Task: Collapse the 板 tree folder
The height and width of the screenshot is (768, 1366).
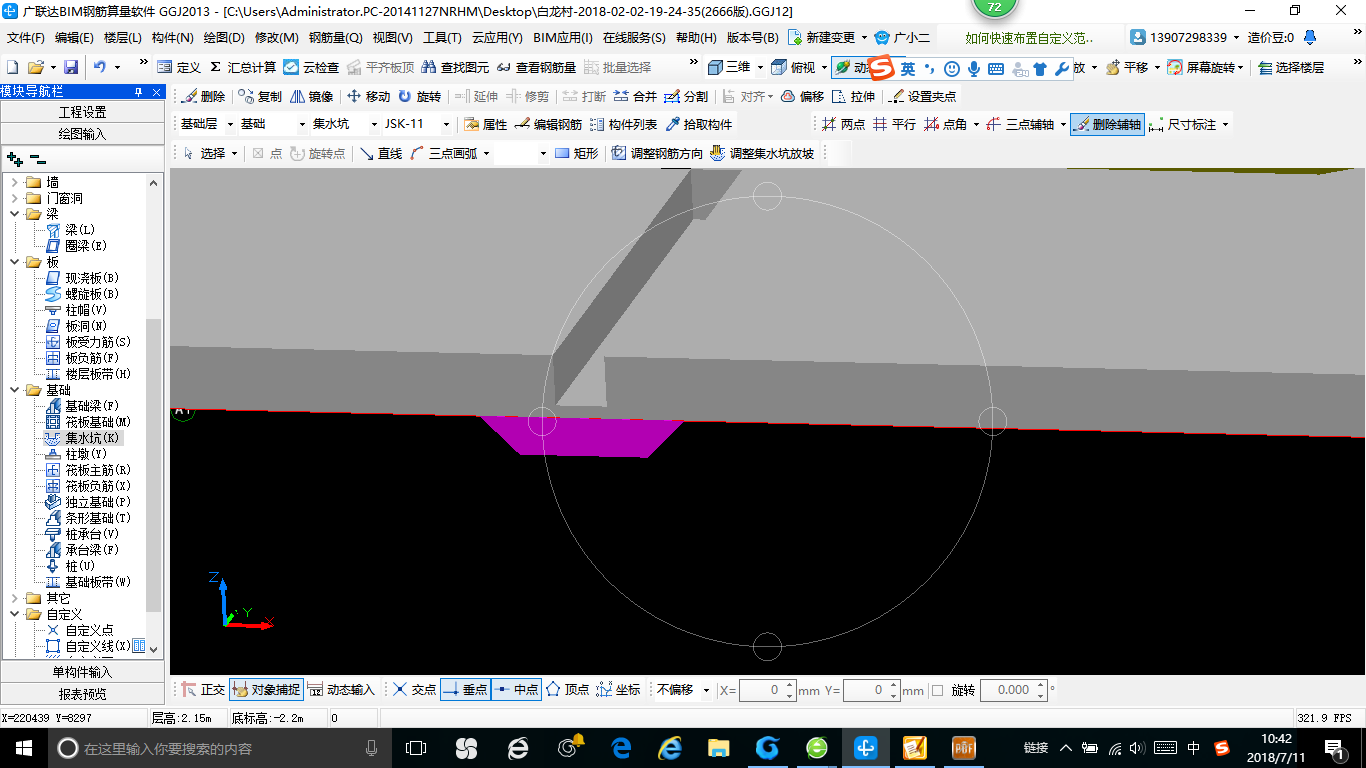Action: point(15,262)
